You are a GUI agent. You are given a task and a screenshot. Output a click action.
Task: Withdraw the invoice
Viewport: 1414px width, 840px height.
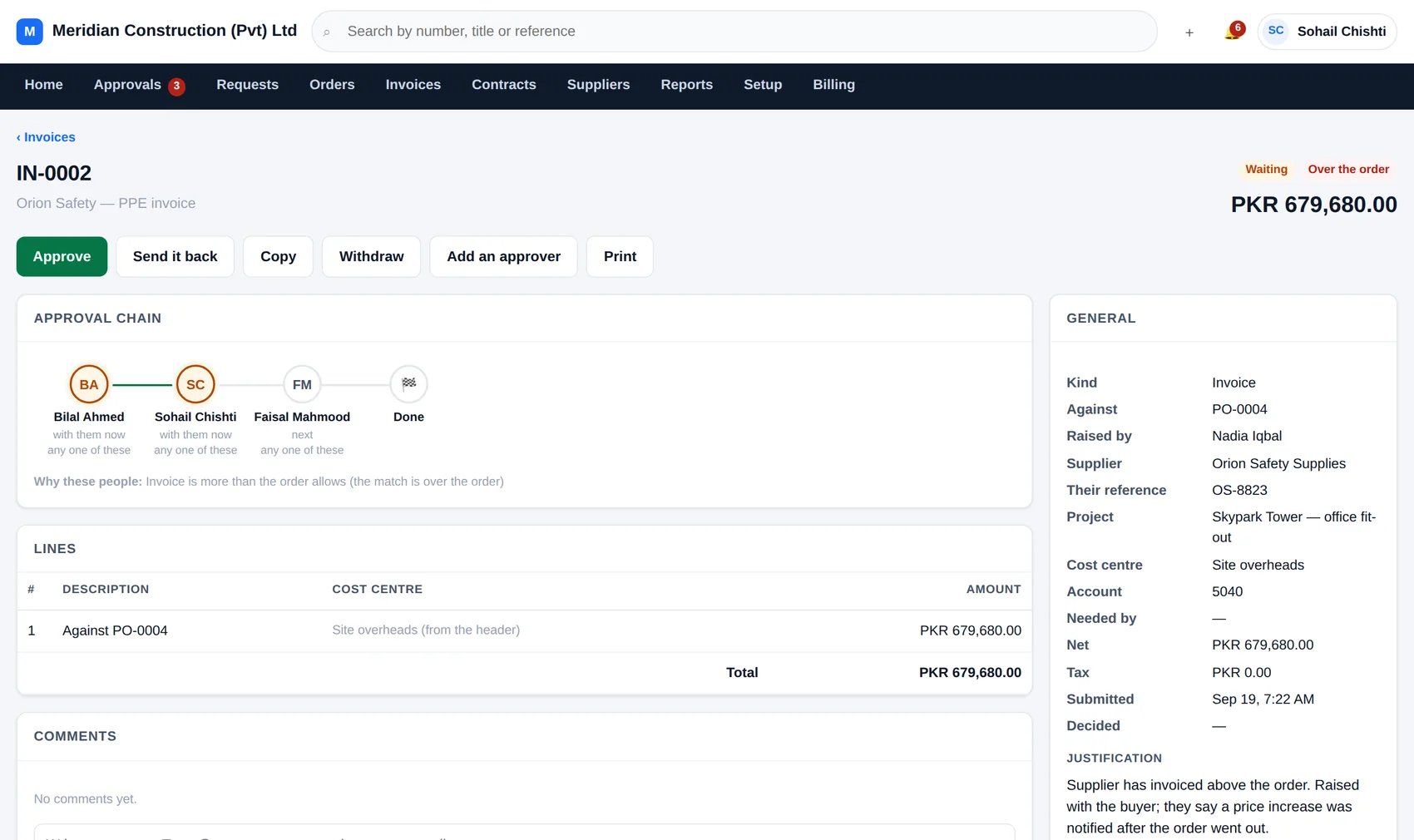click(371, 256)
